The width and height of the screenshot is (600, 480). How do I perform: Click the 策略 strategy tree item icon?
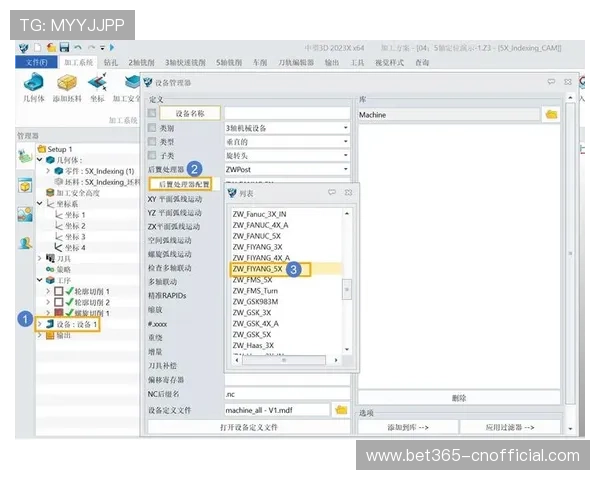pyautogui.click(x=50, y=269)
